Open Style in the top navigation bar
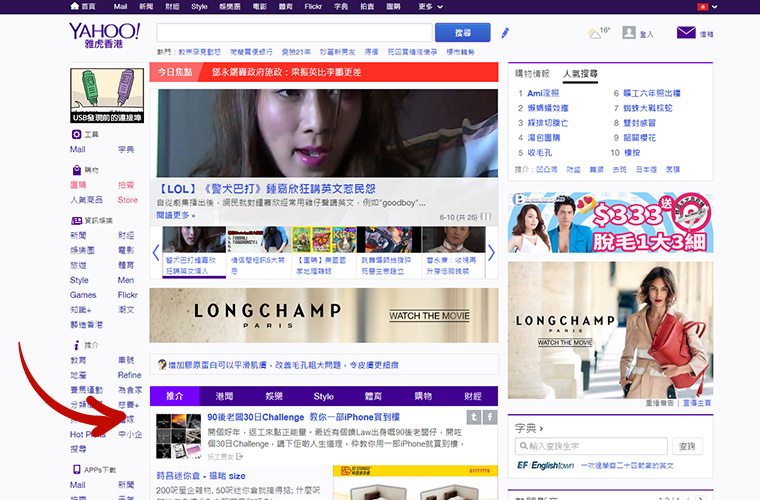This screenshot has height=500, width=760. coord(199,7)
